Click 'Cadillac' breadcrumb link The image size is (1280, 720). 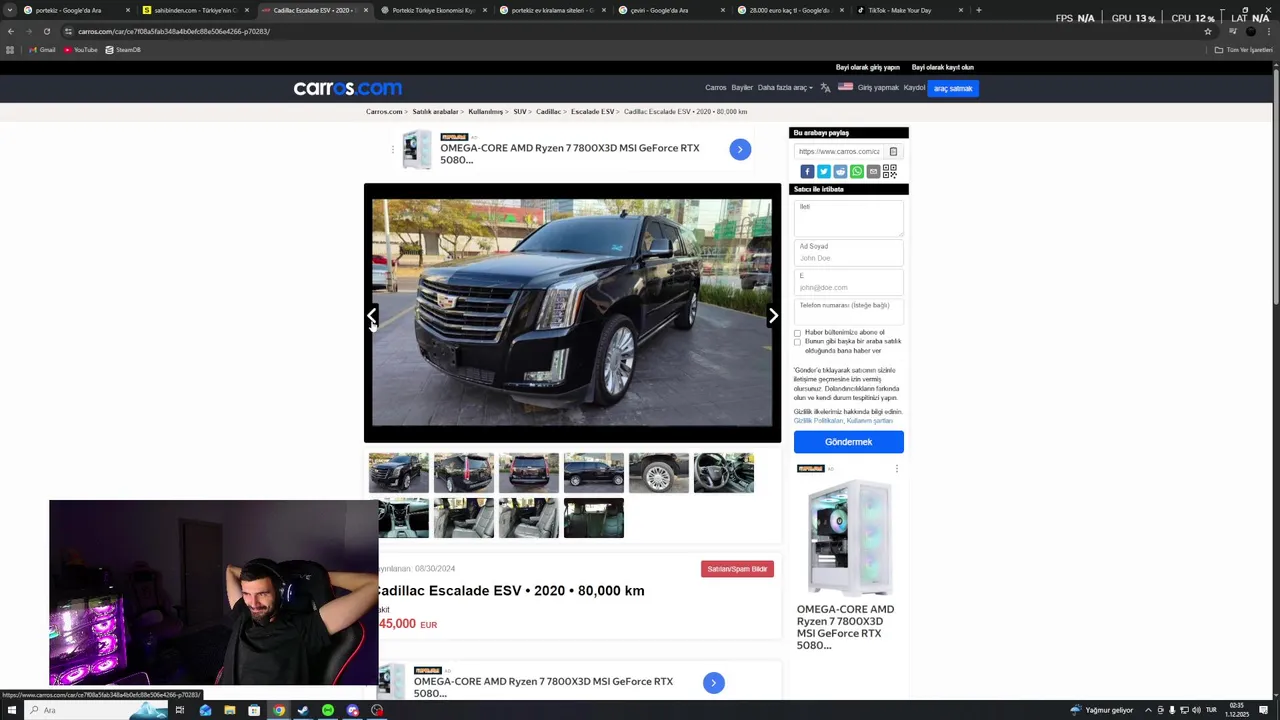pyautogui.click(x=548, y=112)
